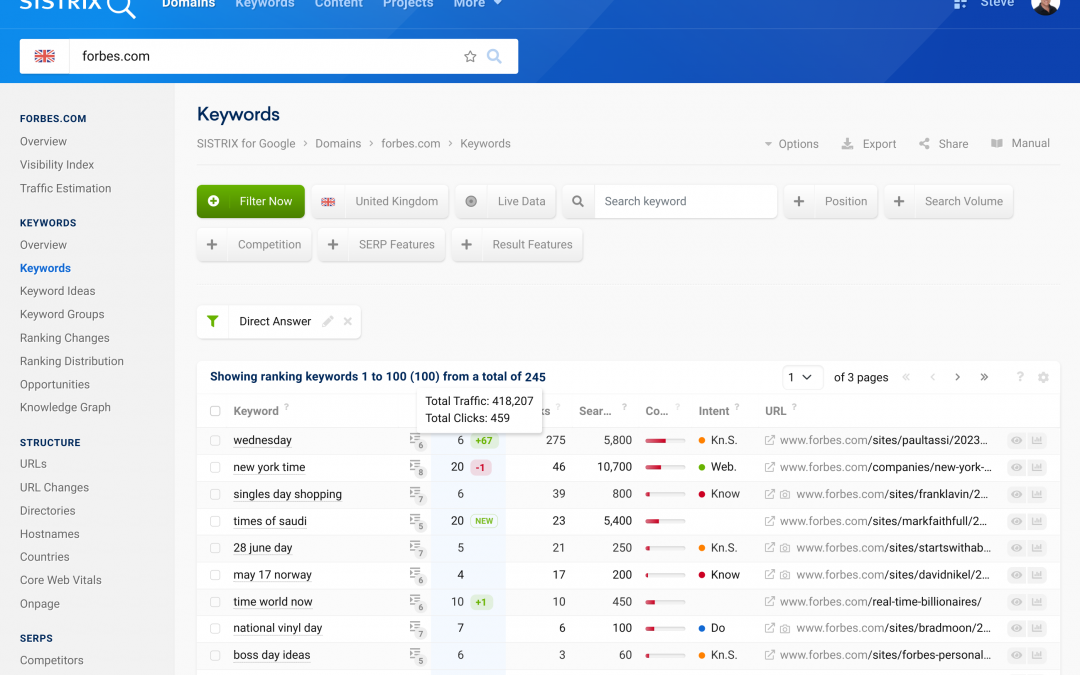Viewport: 1080px width, 675px height.
Task: Jump to last page double arrow
Action: (984, 378)
